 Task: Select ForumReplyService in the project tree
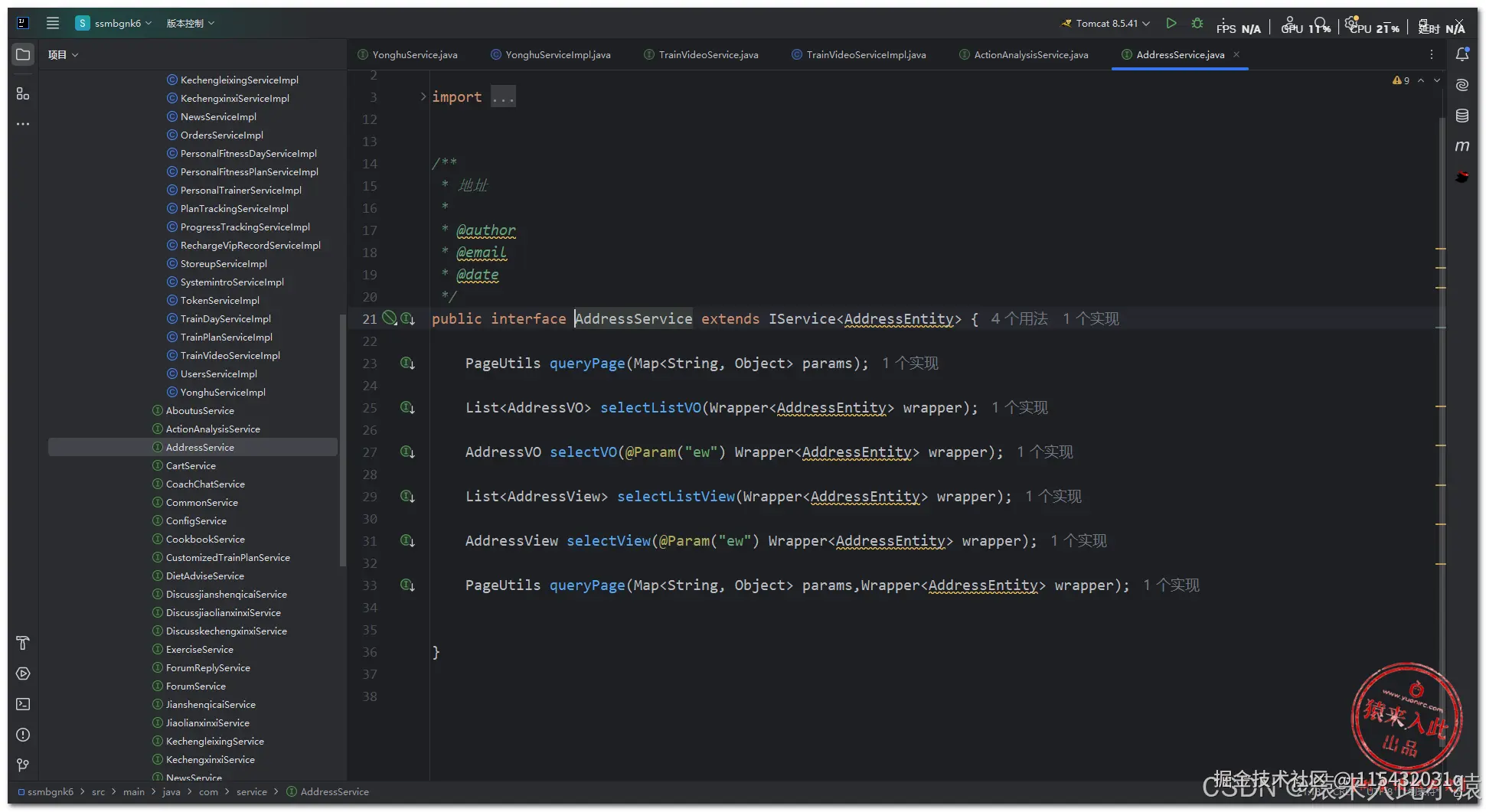(x=207, y=667)
